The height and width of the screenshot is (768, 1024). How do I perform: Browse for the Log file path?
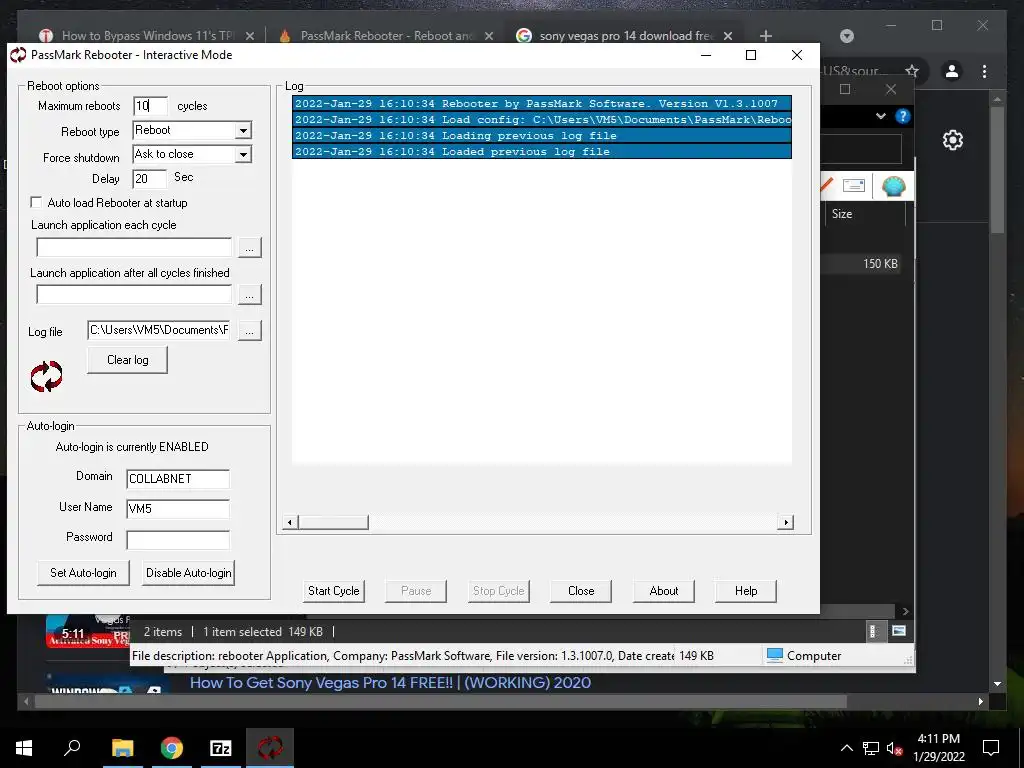(249, 330)
